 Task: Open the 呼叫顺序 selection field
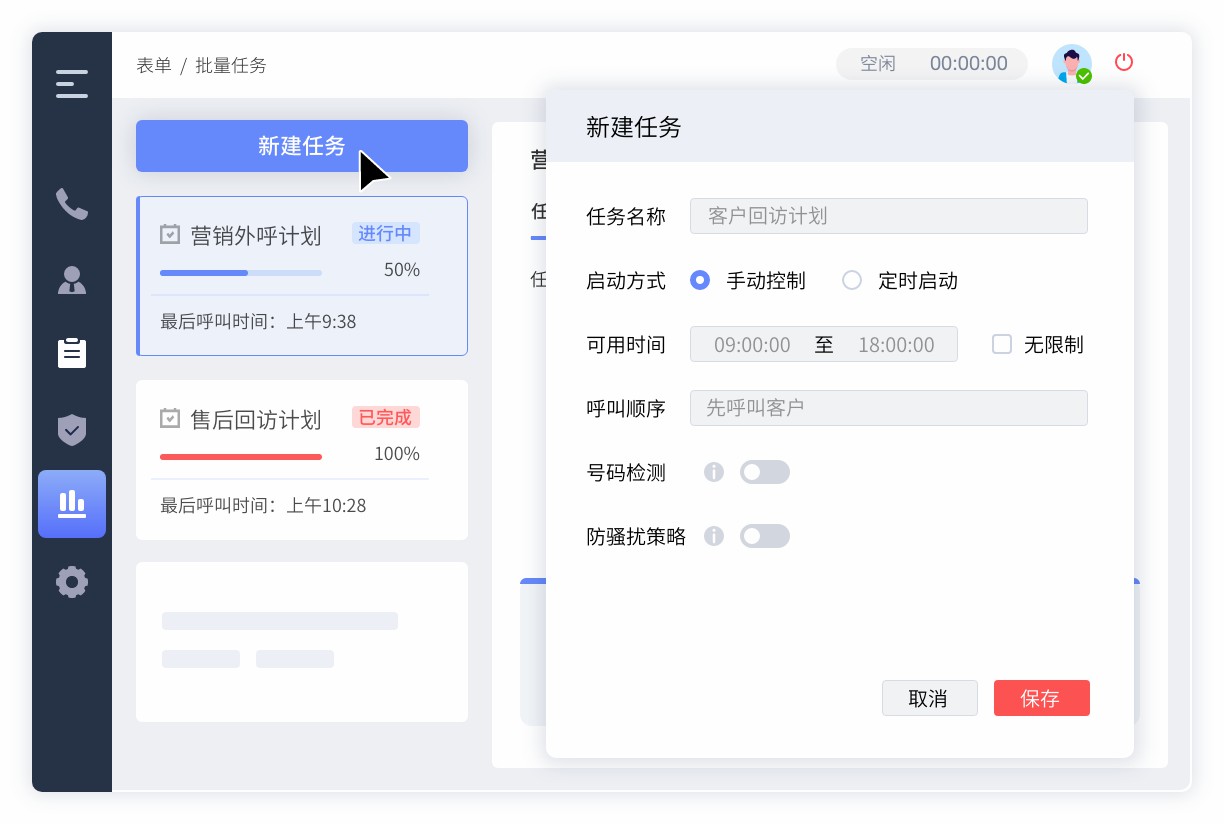[888, 408]
